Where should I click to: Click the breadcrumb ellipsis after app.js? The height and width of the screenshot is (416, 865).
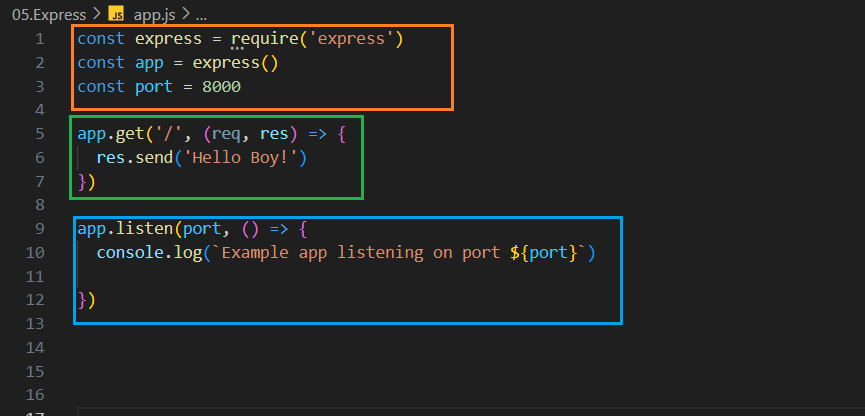coord(201,17)
